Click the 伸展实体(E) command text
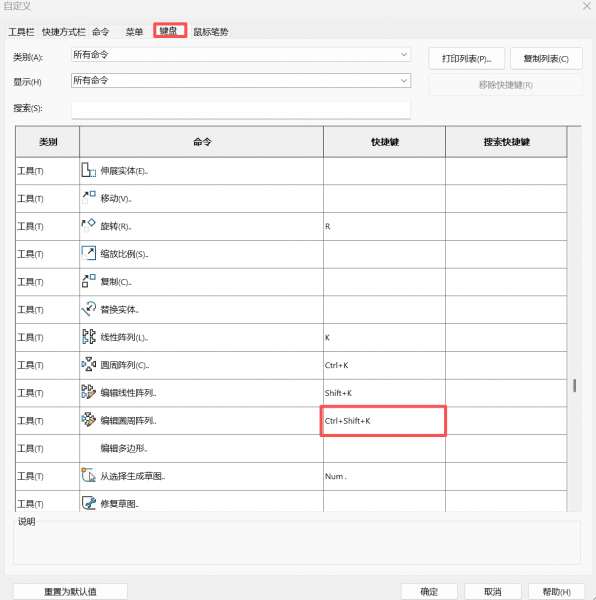 pos(124,171)
